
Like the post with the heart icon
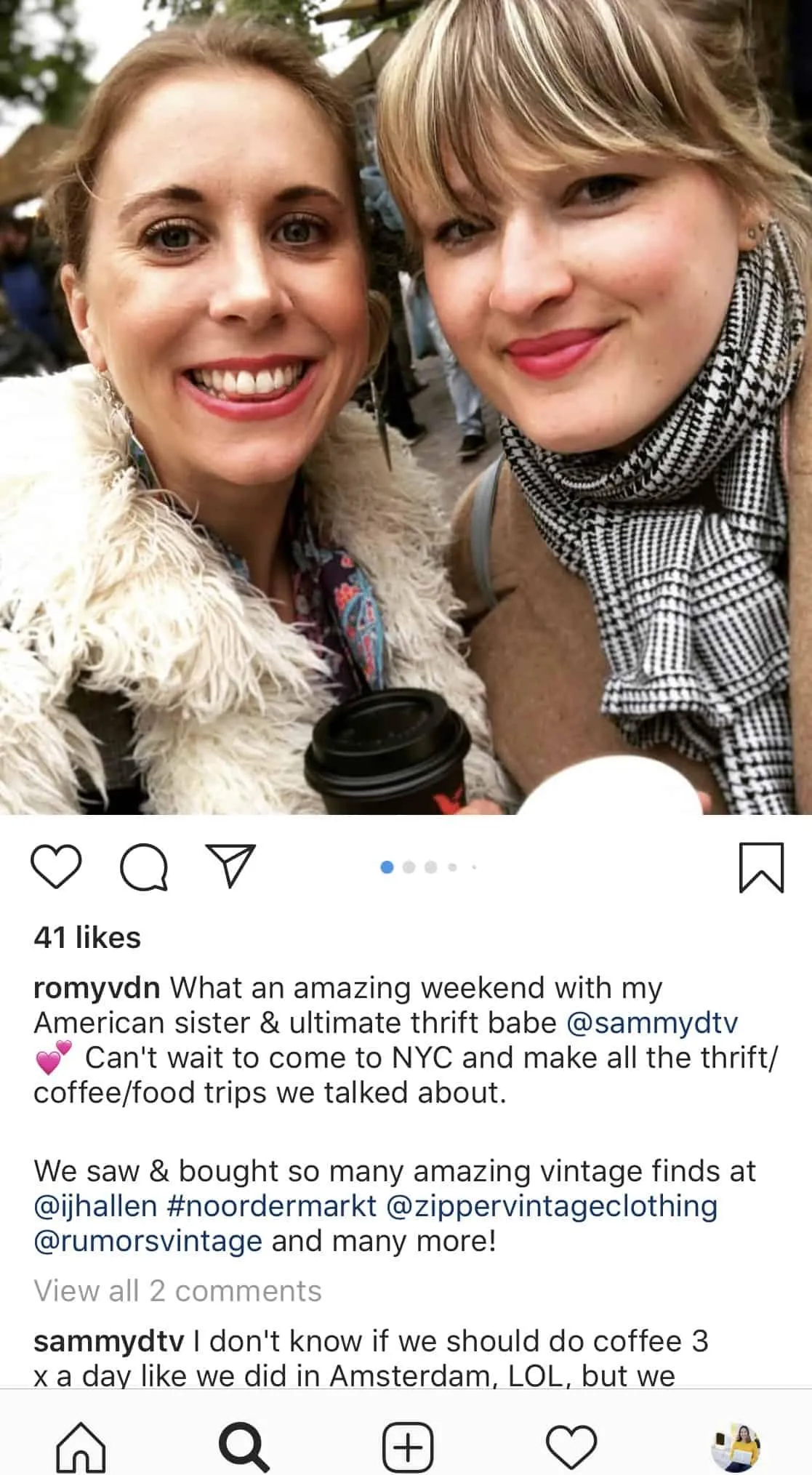[x=56, y=867]
